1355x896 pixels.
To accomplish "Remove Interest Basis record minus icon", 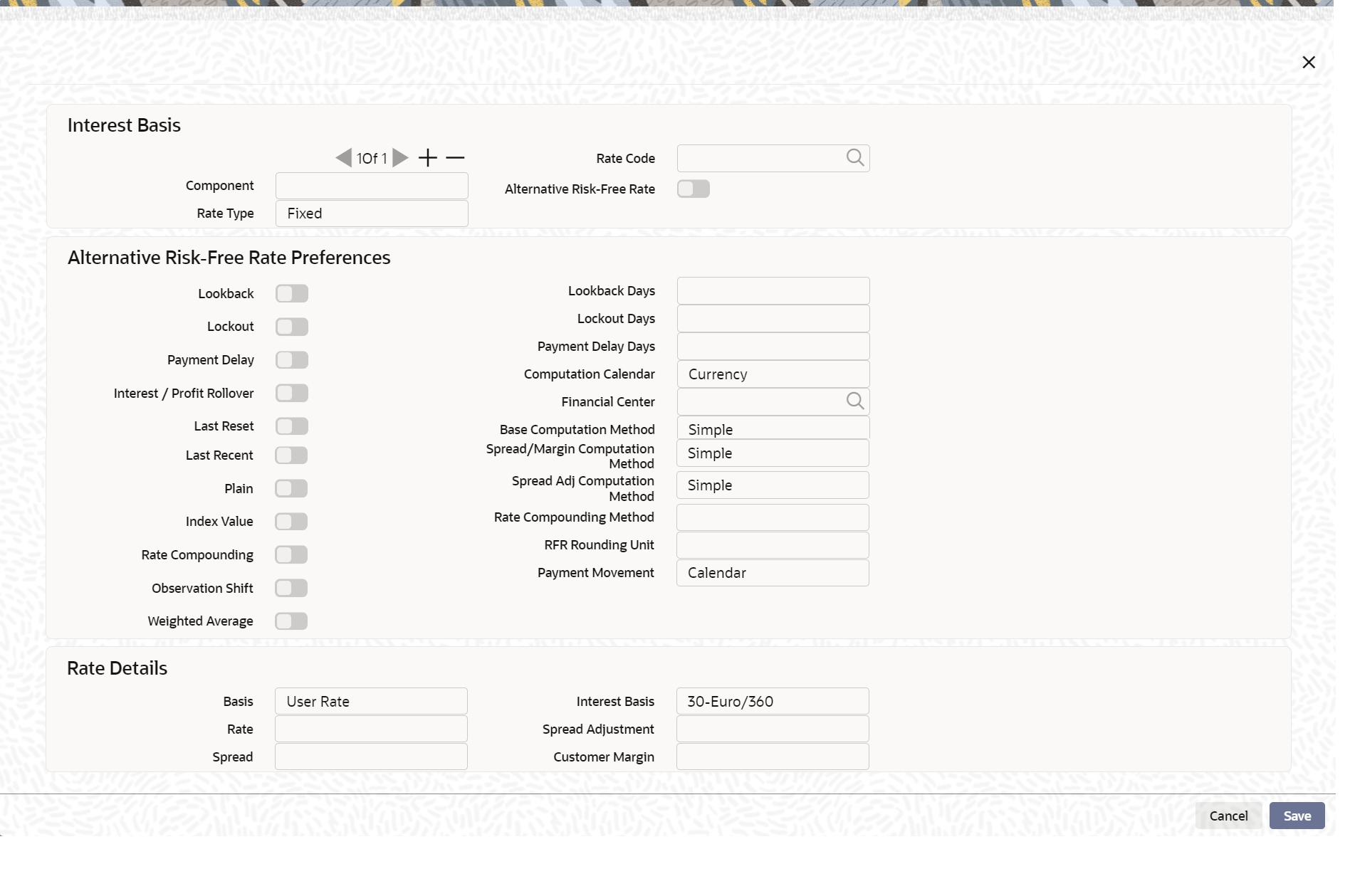I will pos(455,158).
